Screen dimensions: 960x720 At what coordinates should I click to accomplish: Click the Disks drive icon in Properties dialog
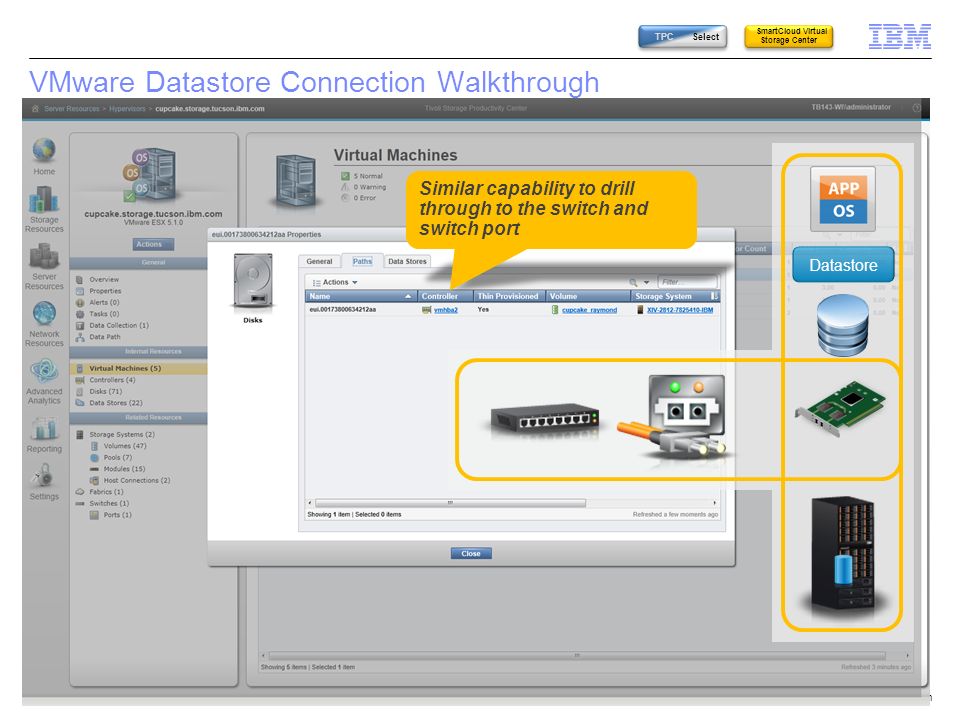click(253, 281)
